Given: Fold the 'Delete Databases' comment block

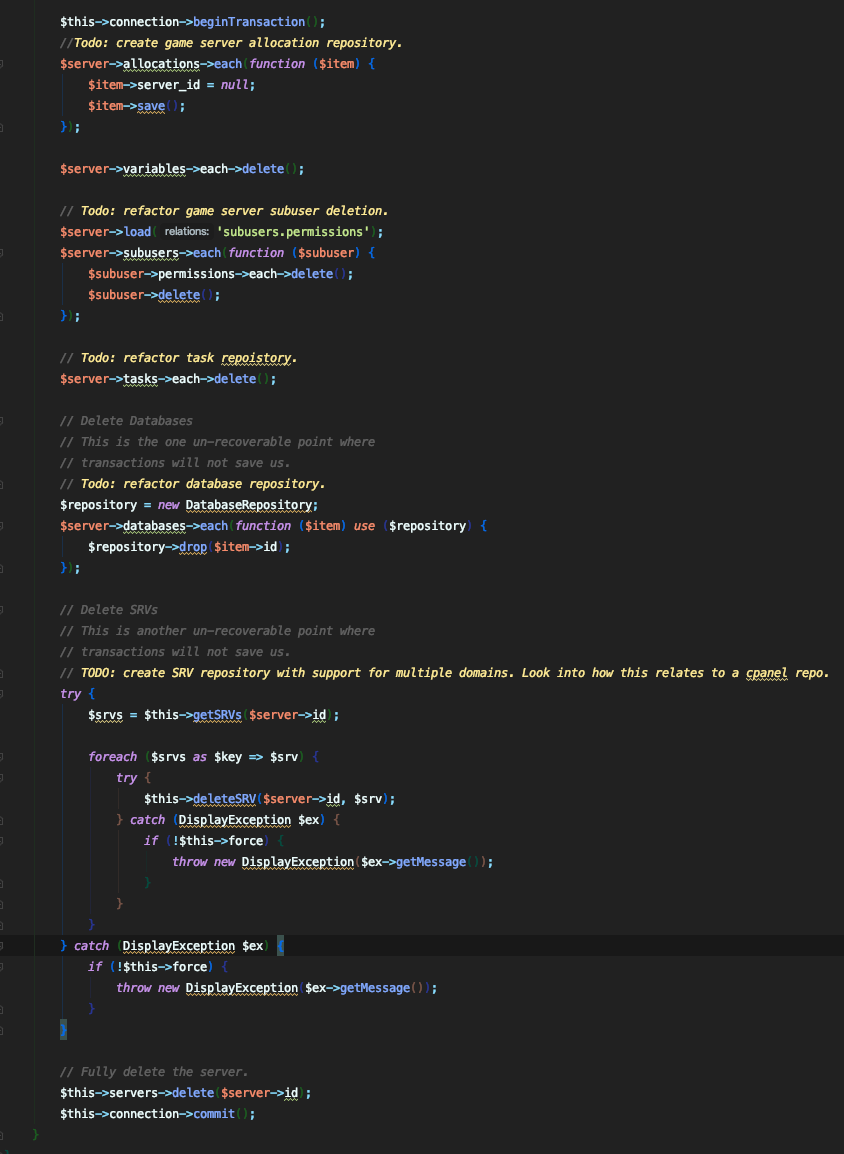Looking at the screenshot, I should click(x=3, y=421).
